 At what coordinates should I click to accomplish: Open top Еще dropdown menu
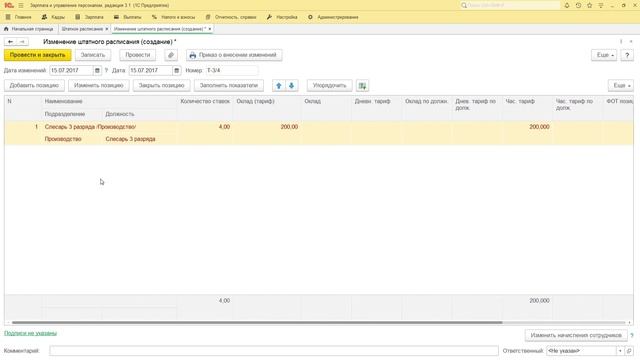click(x=604, y=55)
